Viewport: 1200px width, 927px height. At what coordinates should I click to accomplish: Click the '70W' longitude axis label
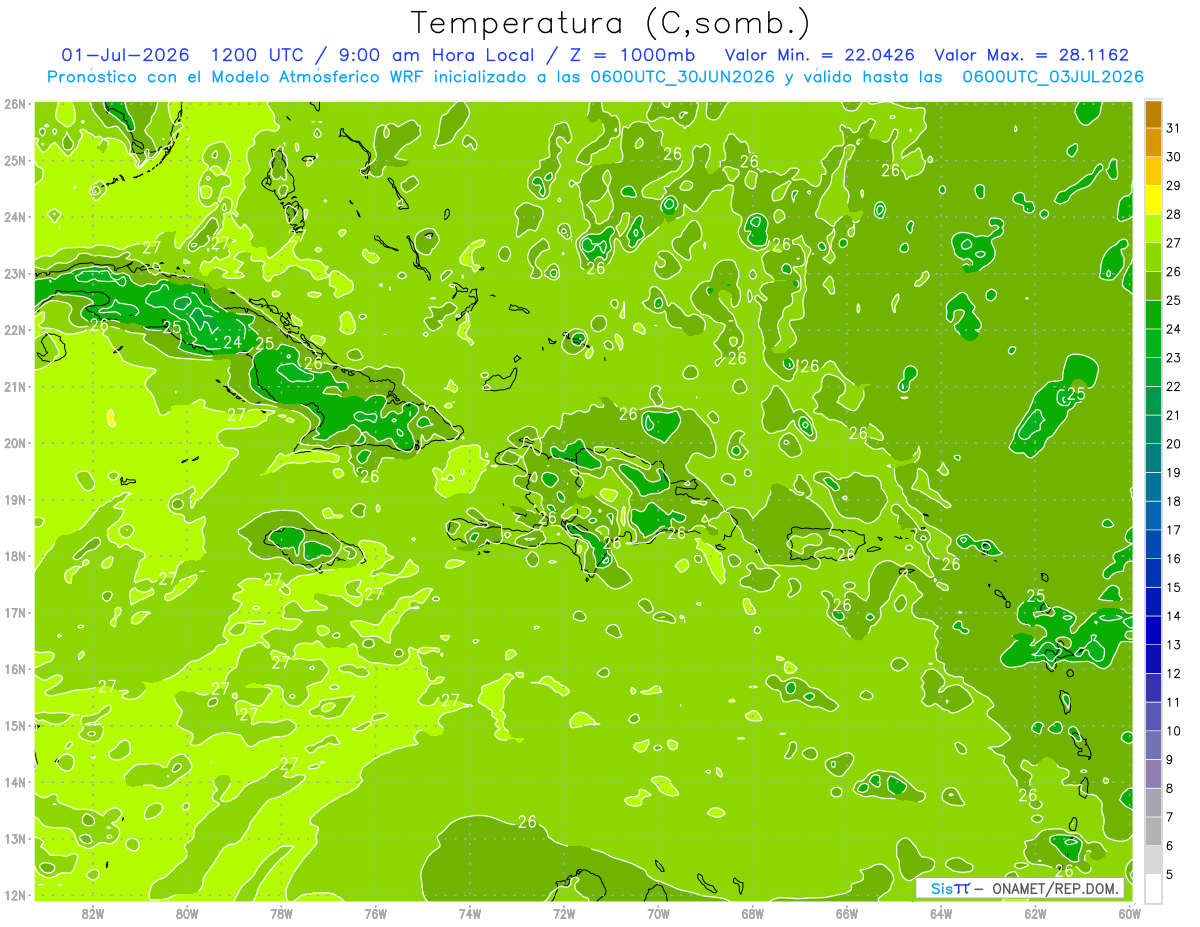(658, 913)
